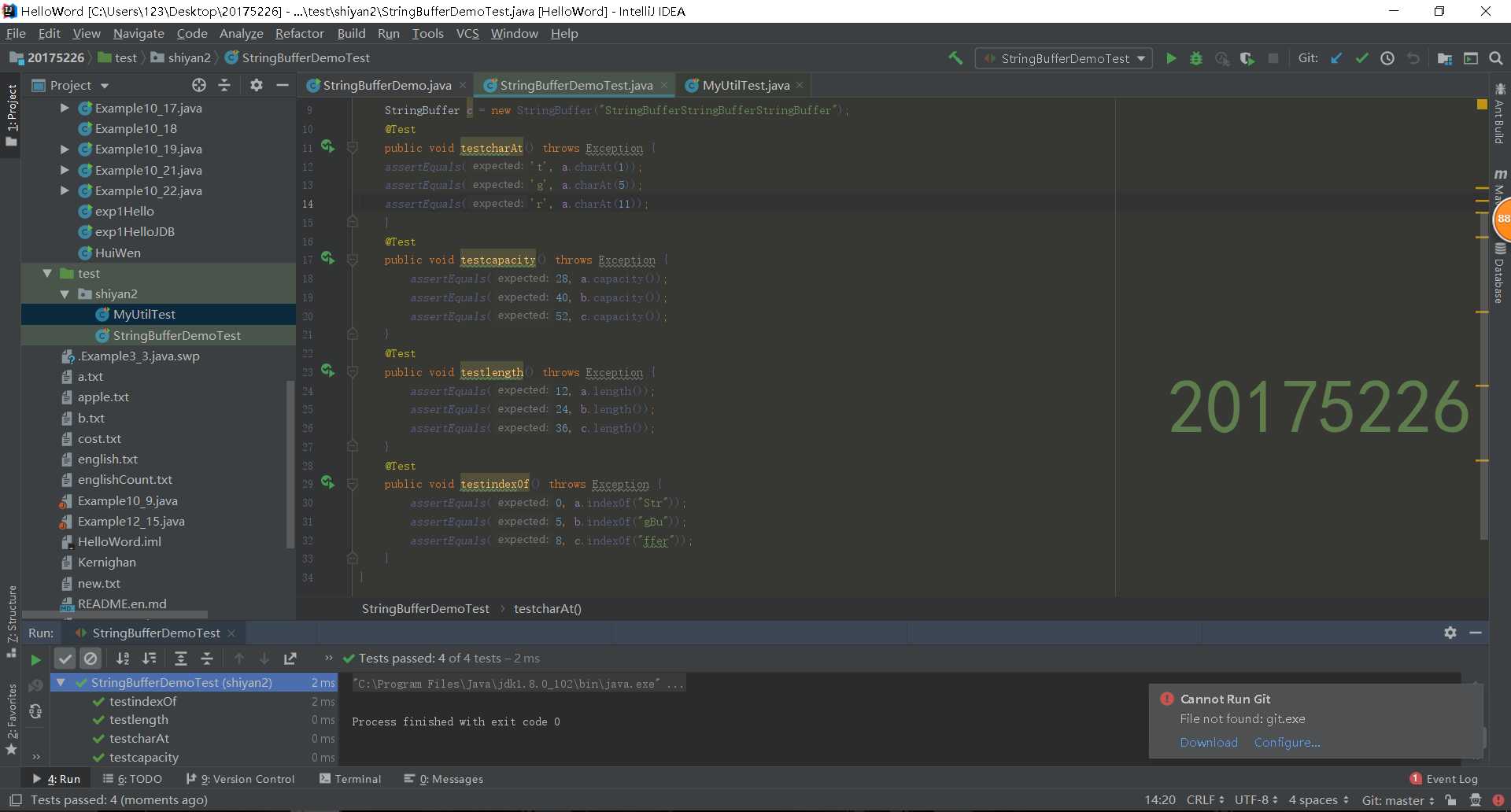This screenshot has height=812, width=1511.
Task: Sort tests alphabetically in Run panel
Action: 123,659
